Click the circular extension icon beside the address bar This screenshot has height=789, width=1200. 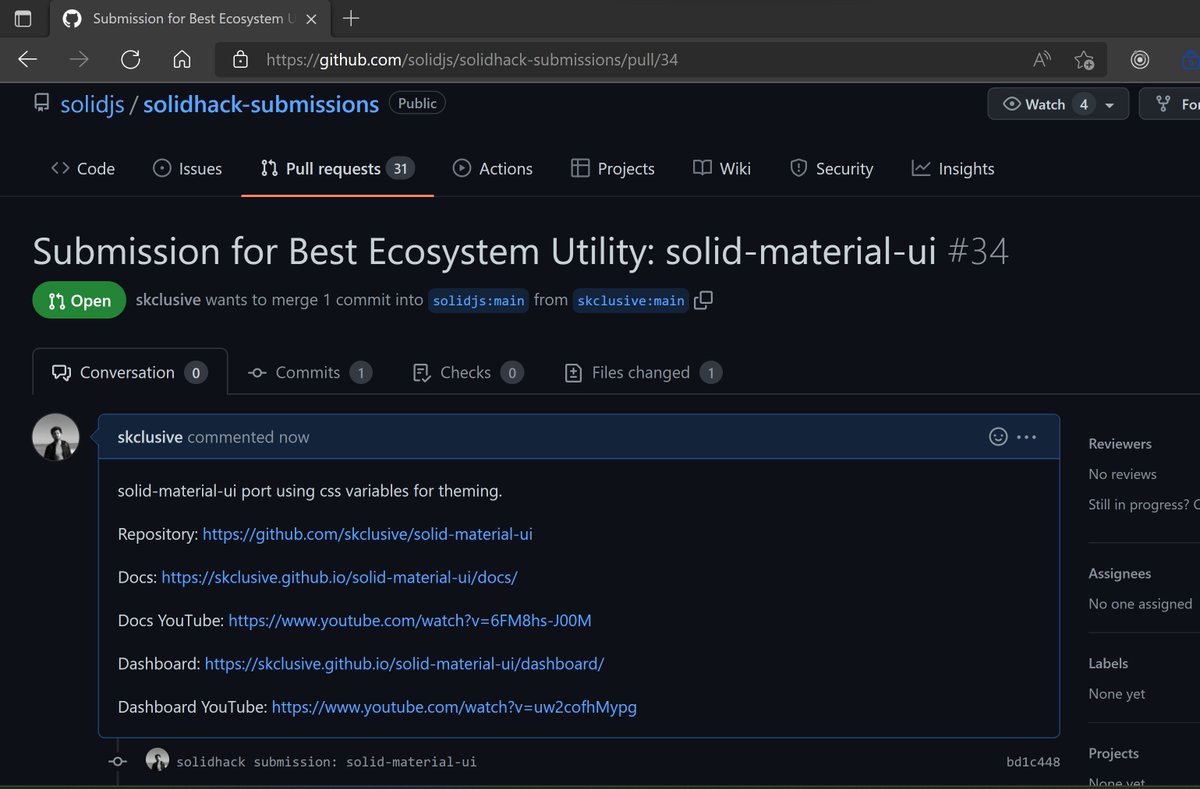(1140, 60)
